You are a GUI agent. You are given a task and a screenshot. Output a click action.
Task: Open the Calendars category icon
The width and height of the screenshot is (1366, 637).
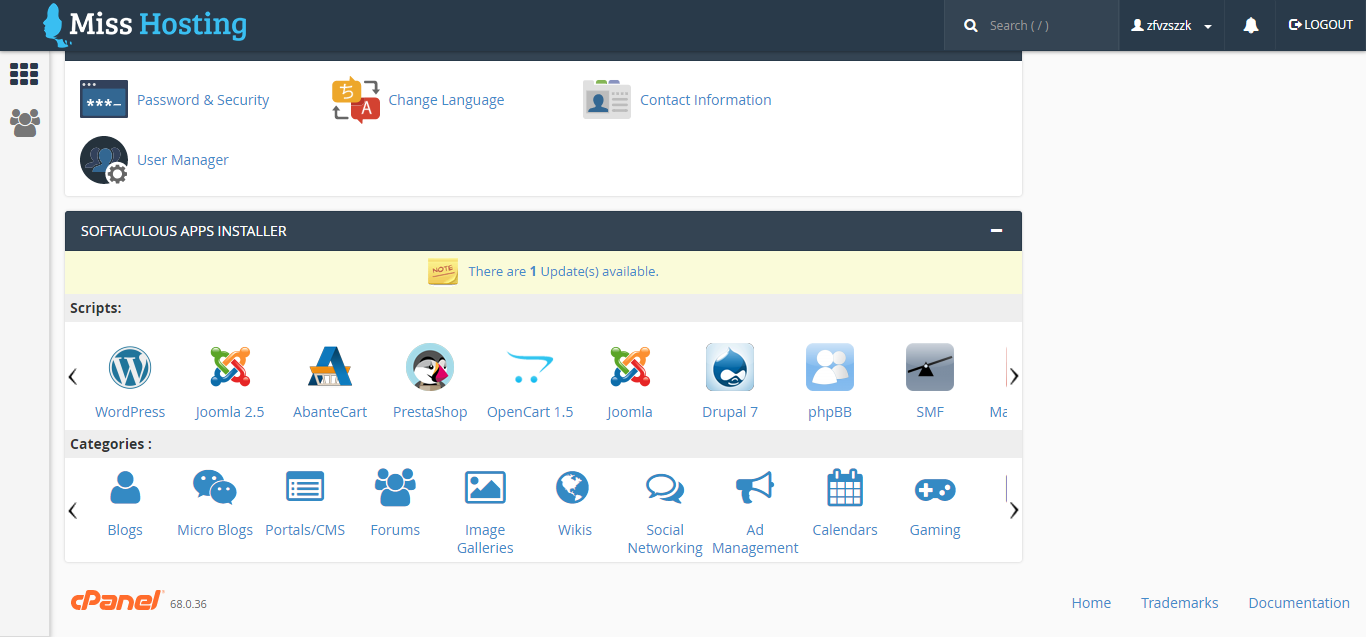(845, 488)
